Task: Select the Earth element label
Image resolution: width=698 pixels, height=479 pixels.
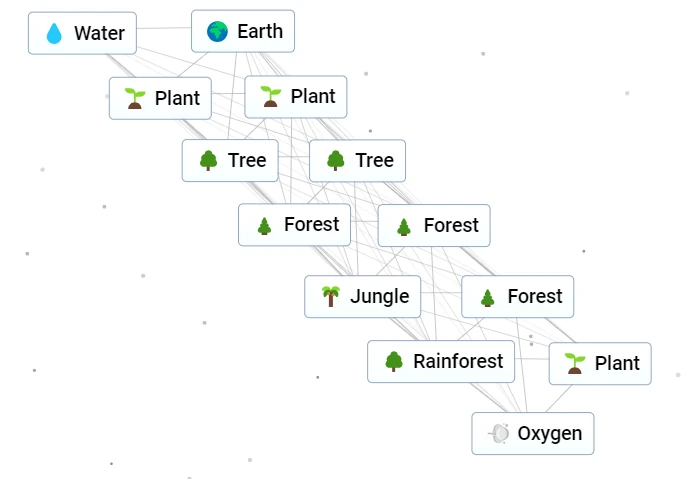Action: [x=260, y=32]
